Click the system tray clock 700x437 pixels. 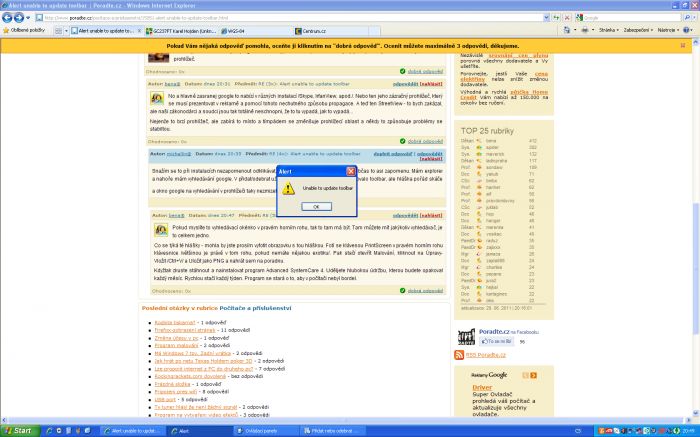[x=688, y=431]
